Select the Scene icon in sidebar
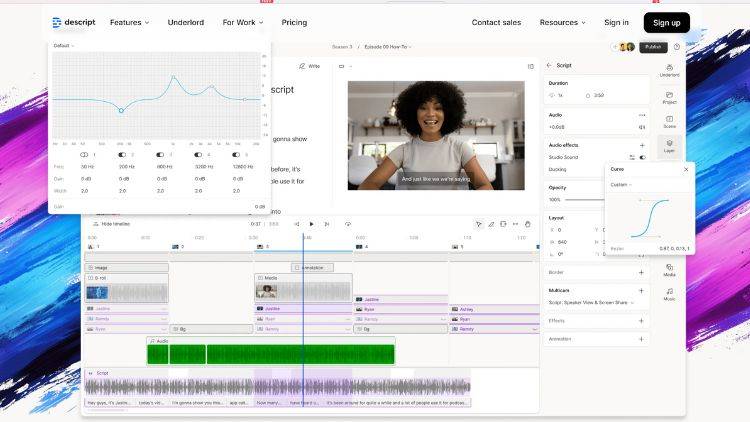Screen dimensions: 750x422 pos(669,121)
